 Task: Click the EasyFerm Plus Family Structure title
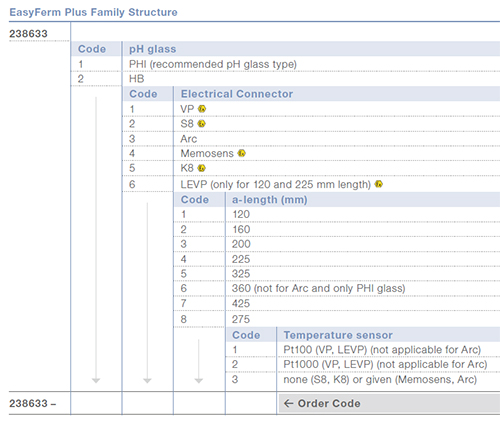(93, 12)
